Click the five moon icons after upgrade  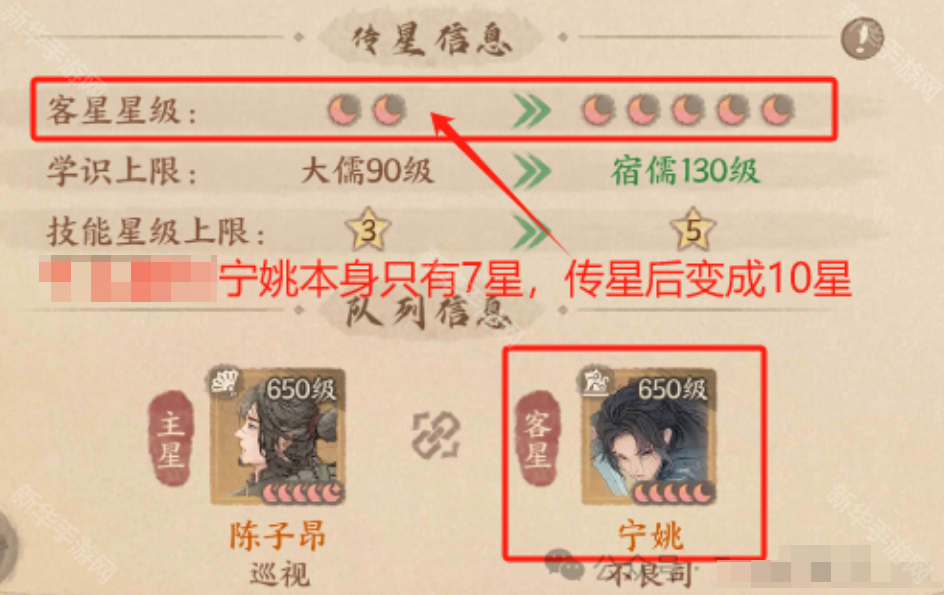688,110
